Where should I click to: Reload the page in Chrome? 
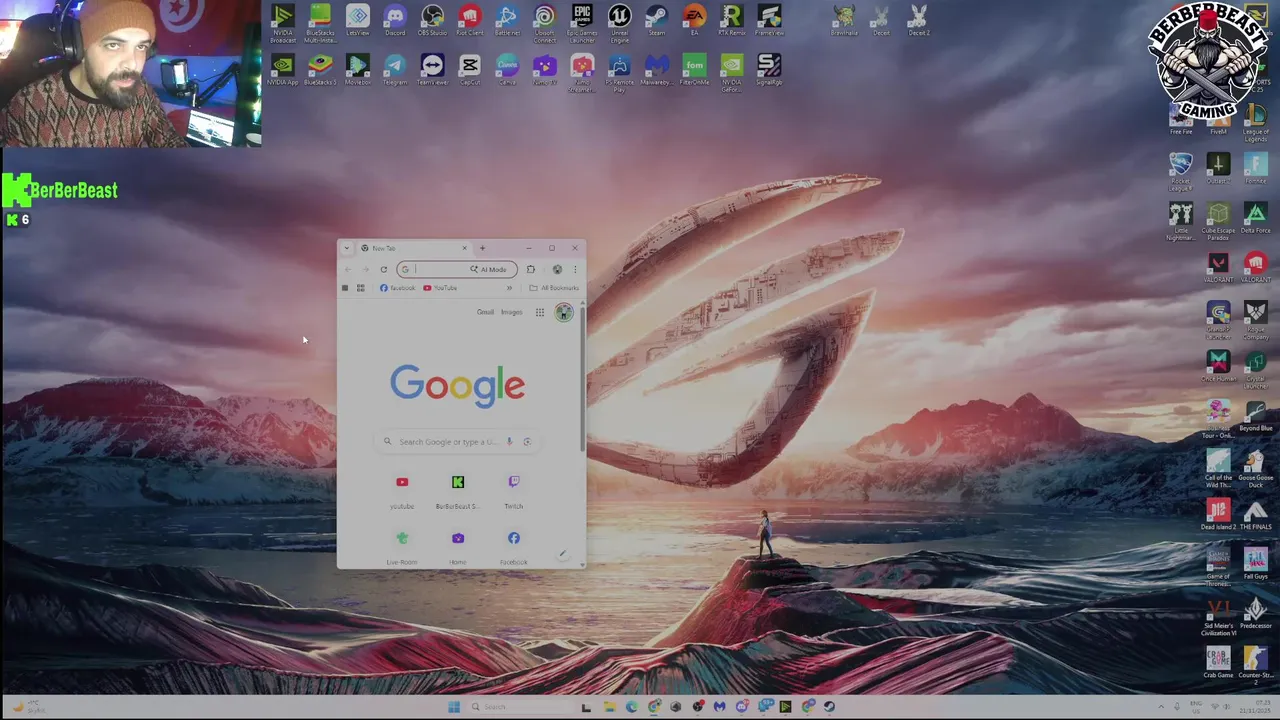click(x=383, y=269)
